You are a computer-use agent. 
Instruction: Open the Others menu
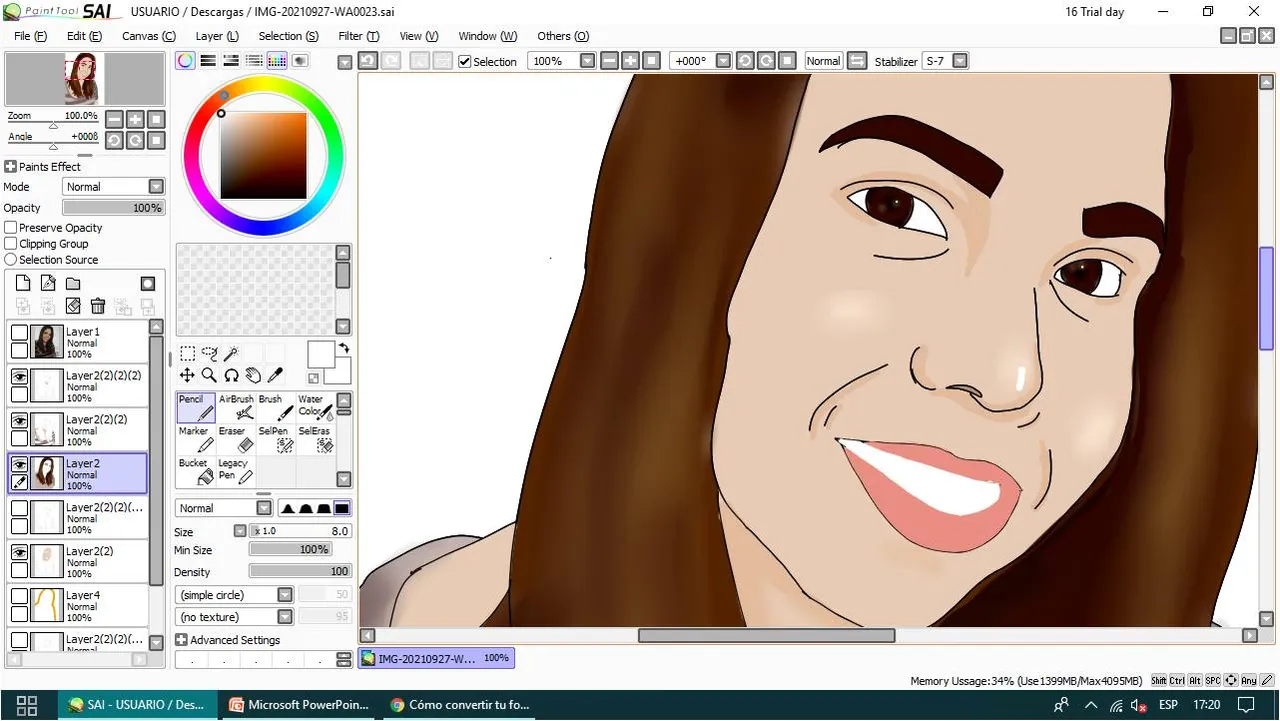[x=563, y=36]
